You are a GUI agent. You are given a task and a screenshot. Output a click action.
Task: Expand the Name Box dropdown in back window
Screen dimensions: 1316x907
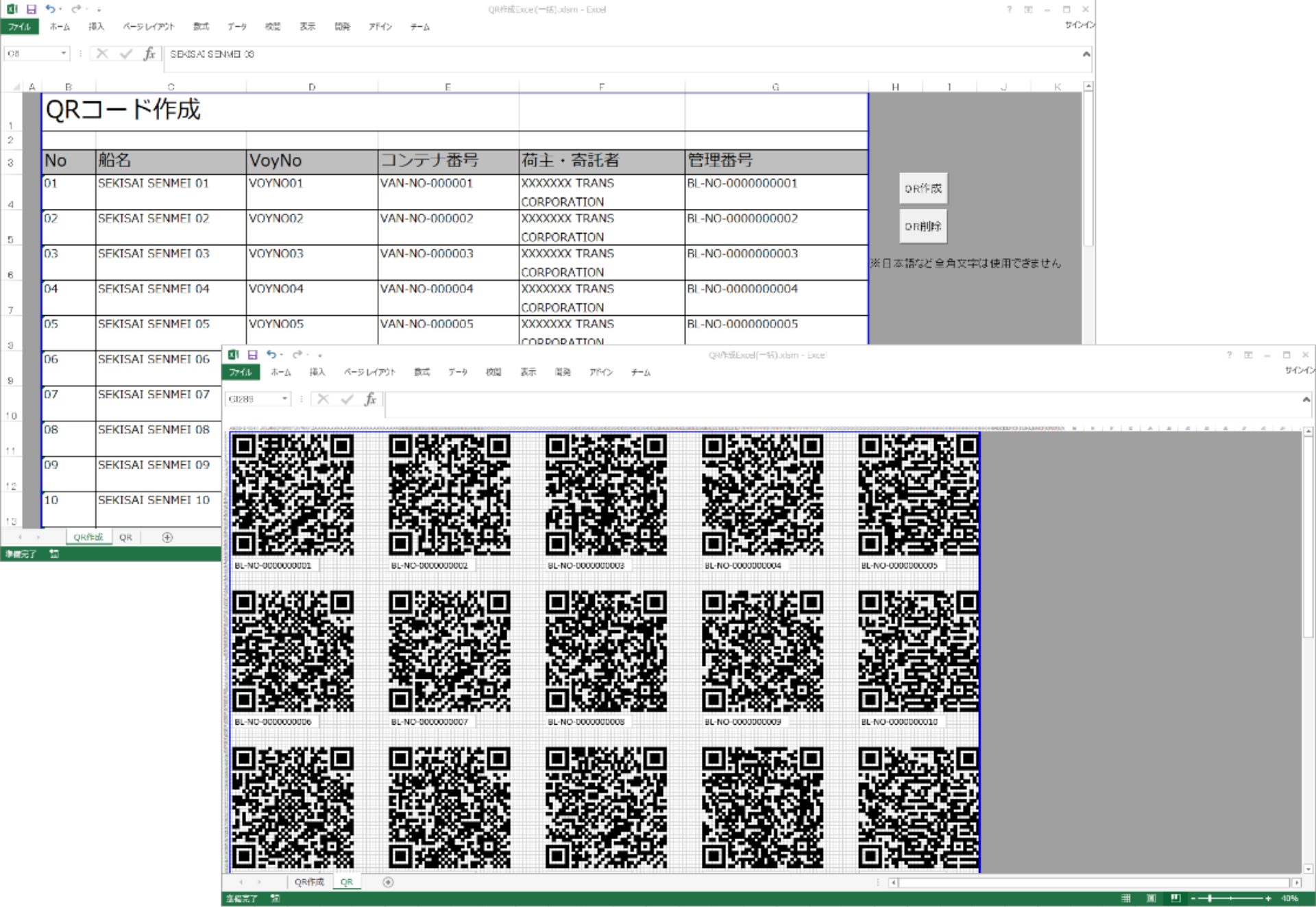(64, 53)
